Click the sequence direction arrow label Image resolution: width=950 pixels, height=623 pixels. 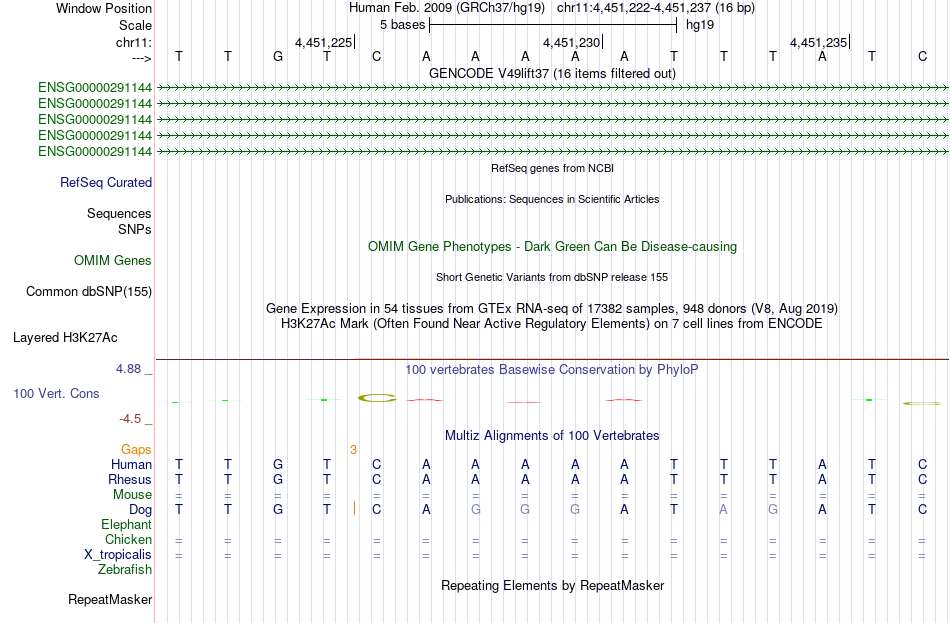point(141,58)
